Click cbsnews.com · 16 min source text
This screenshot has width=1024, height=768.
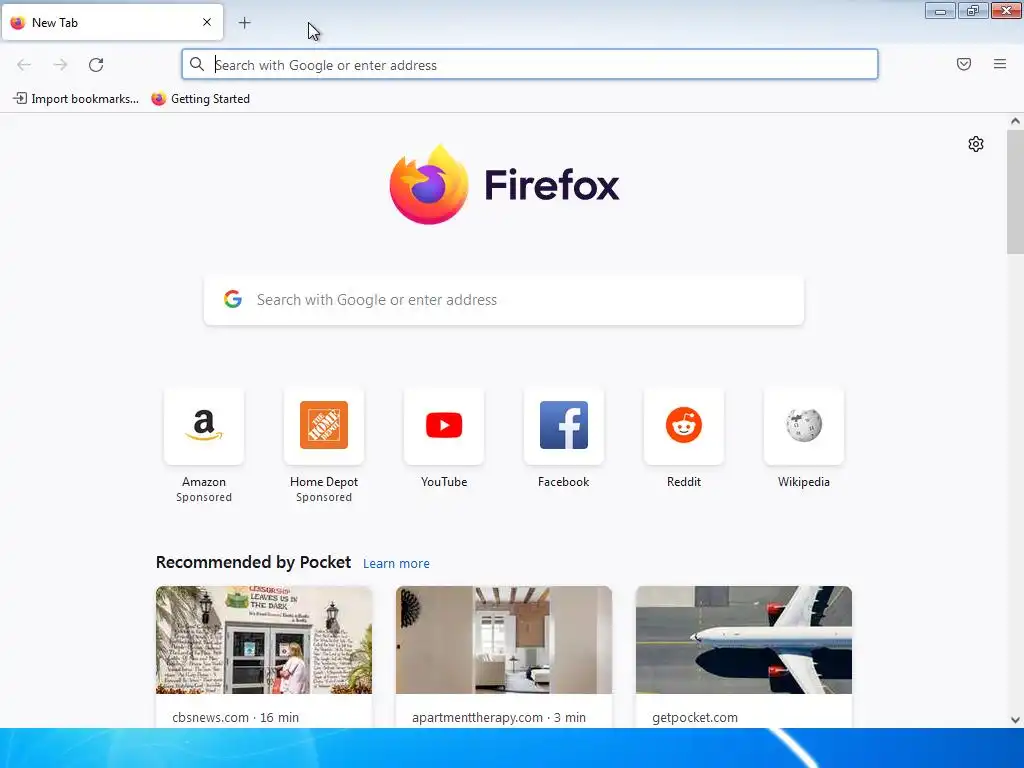point(236,717)
